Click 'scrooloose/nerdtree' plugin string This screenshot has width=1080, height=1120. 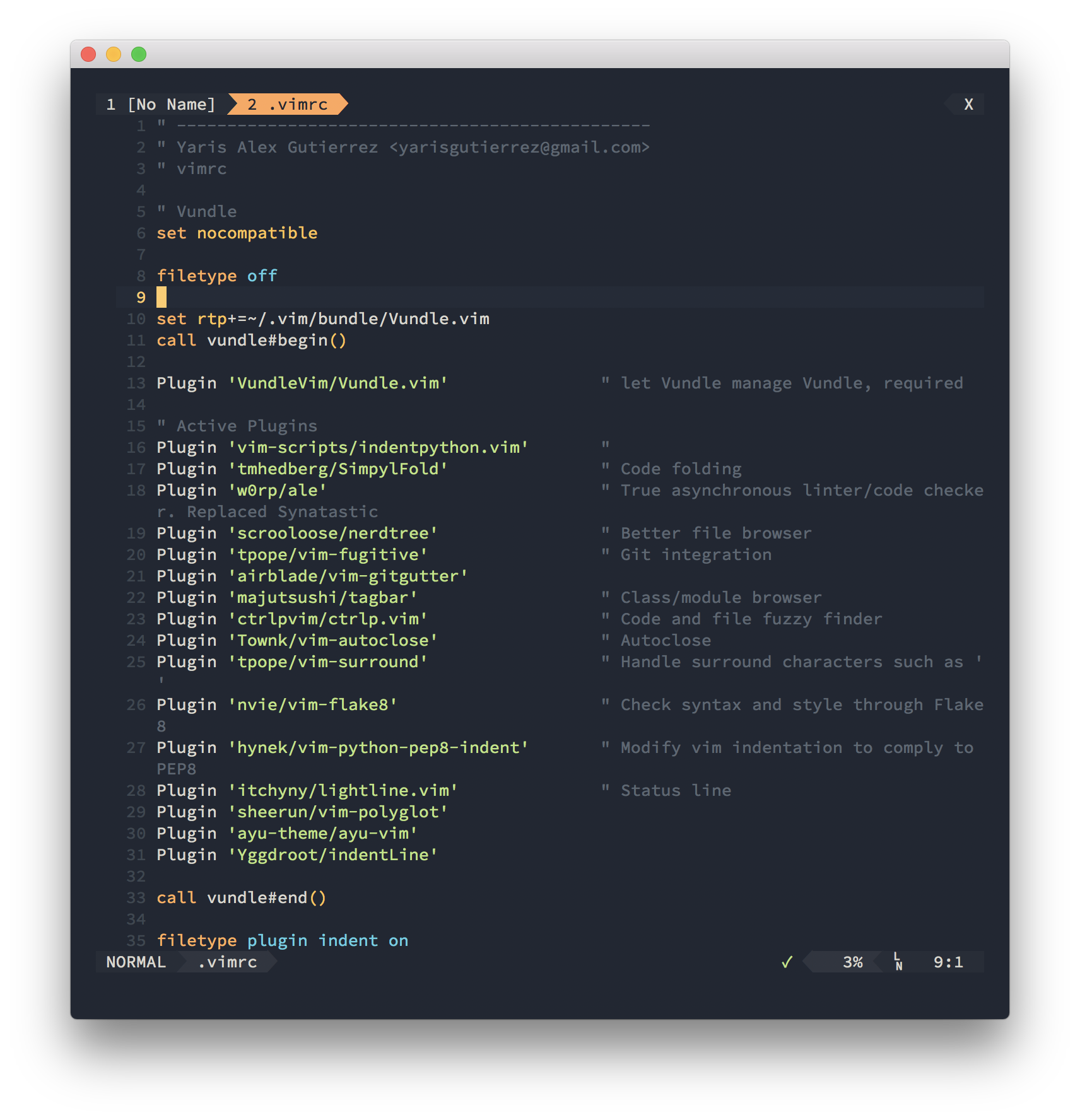pos(333,533)
